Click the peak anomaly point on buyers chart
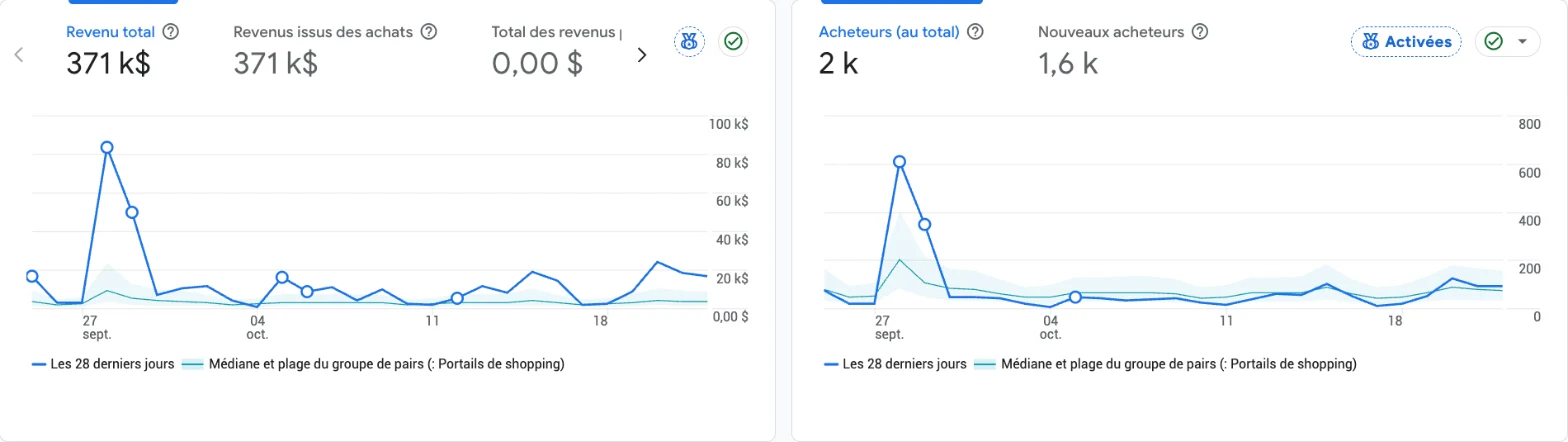 (899, 161)
